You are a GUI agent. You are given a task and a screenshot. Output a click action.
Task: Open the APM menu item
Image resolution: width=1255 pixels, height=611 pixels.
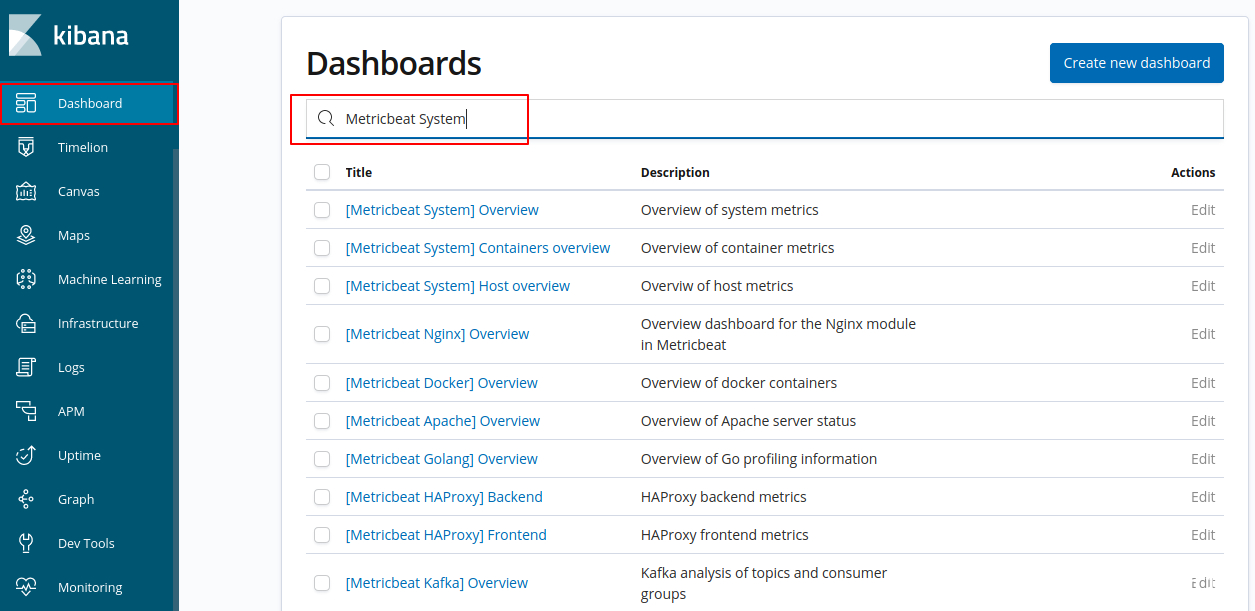coord(71,411)
